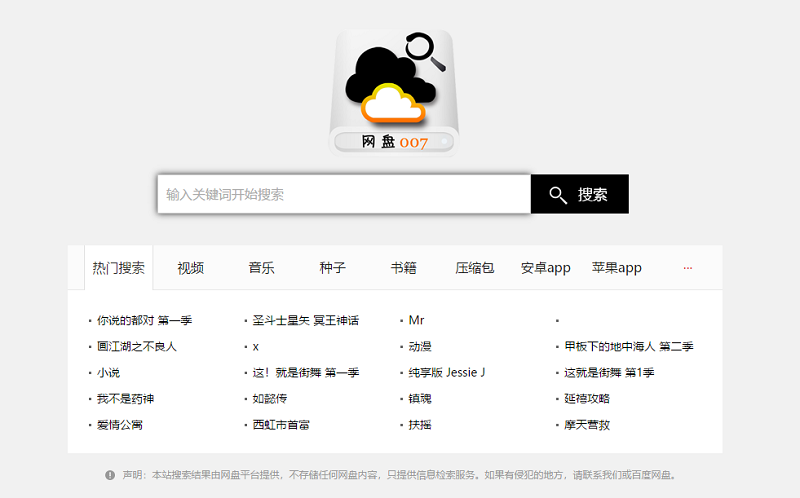Open the 西虹市首富 link
Viewport: 800px width, 498px height.
tap(281, 425)
